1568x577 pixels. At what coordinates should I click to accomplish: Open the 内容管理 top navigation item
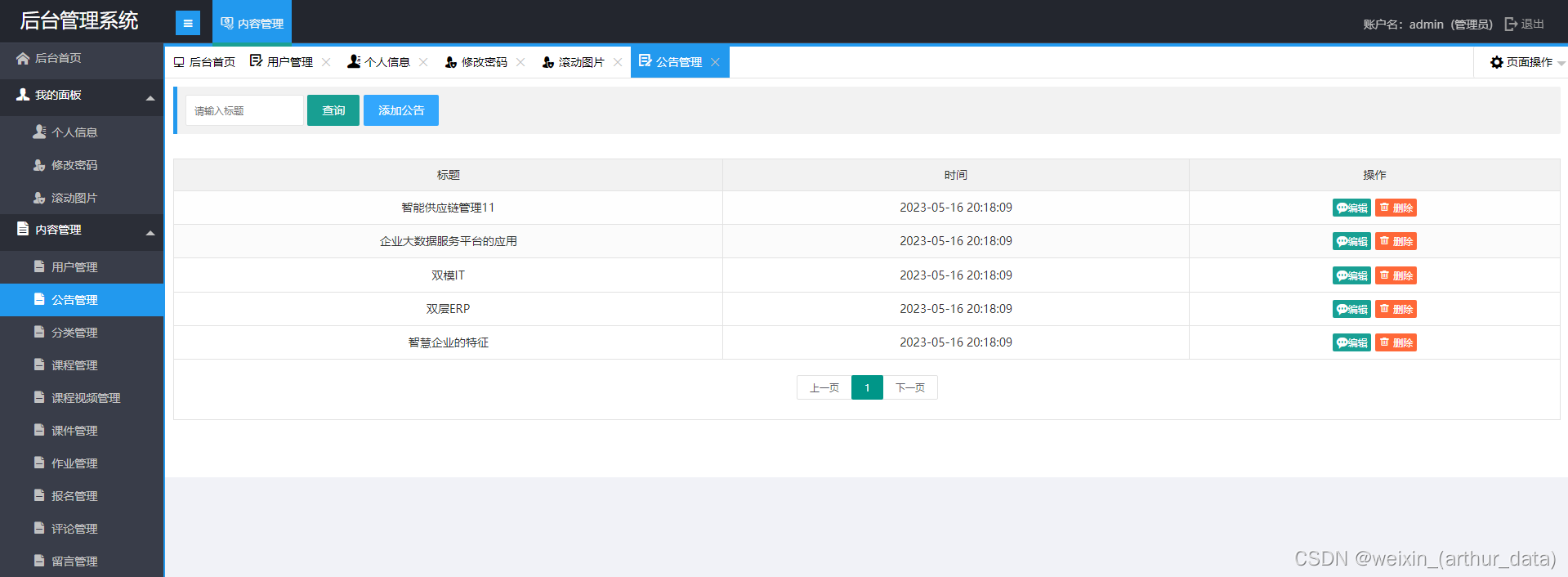[252, 22]
